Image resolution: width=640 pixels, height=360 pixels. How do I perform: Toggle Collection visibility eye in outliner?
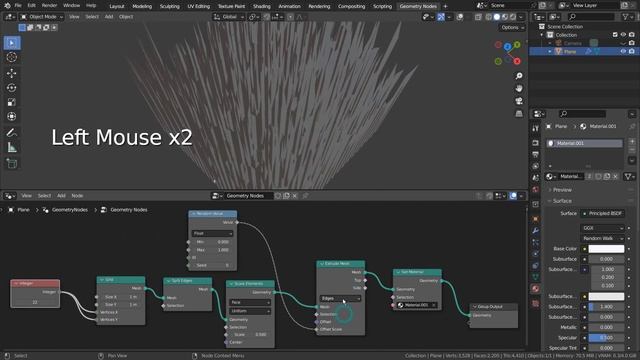point(623,35)
